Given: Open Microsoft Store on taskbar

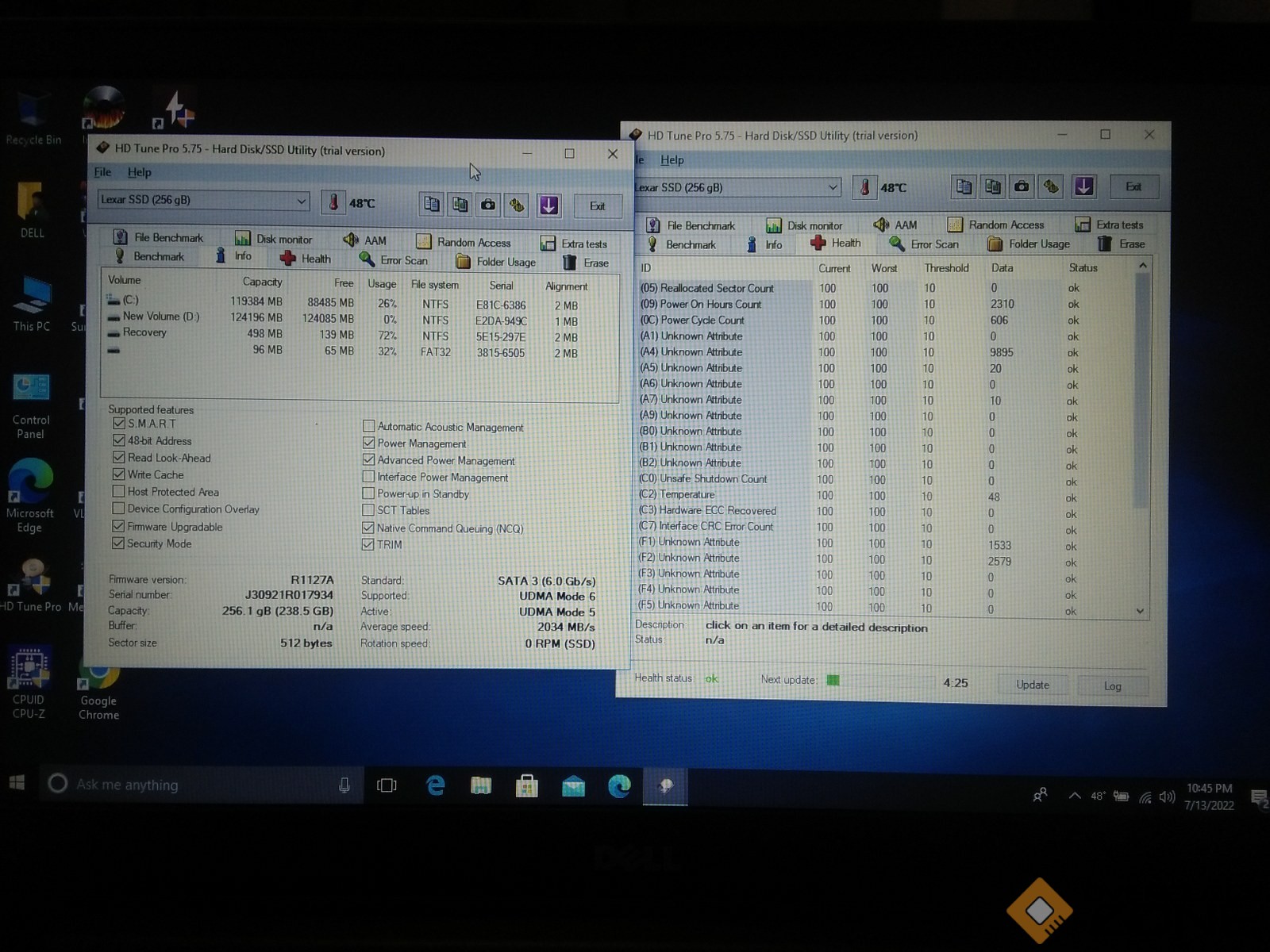Looking at the screenshot, I should (527, 786).
